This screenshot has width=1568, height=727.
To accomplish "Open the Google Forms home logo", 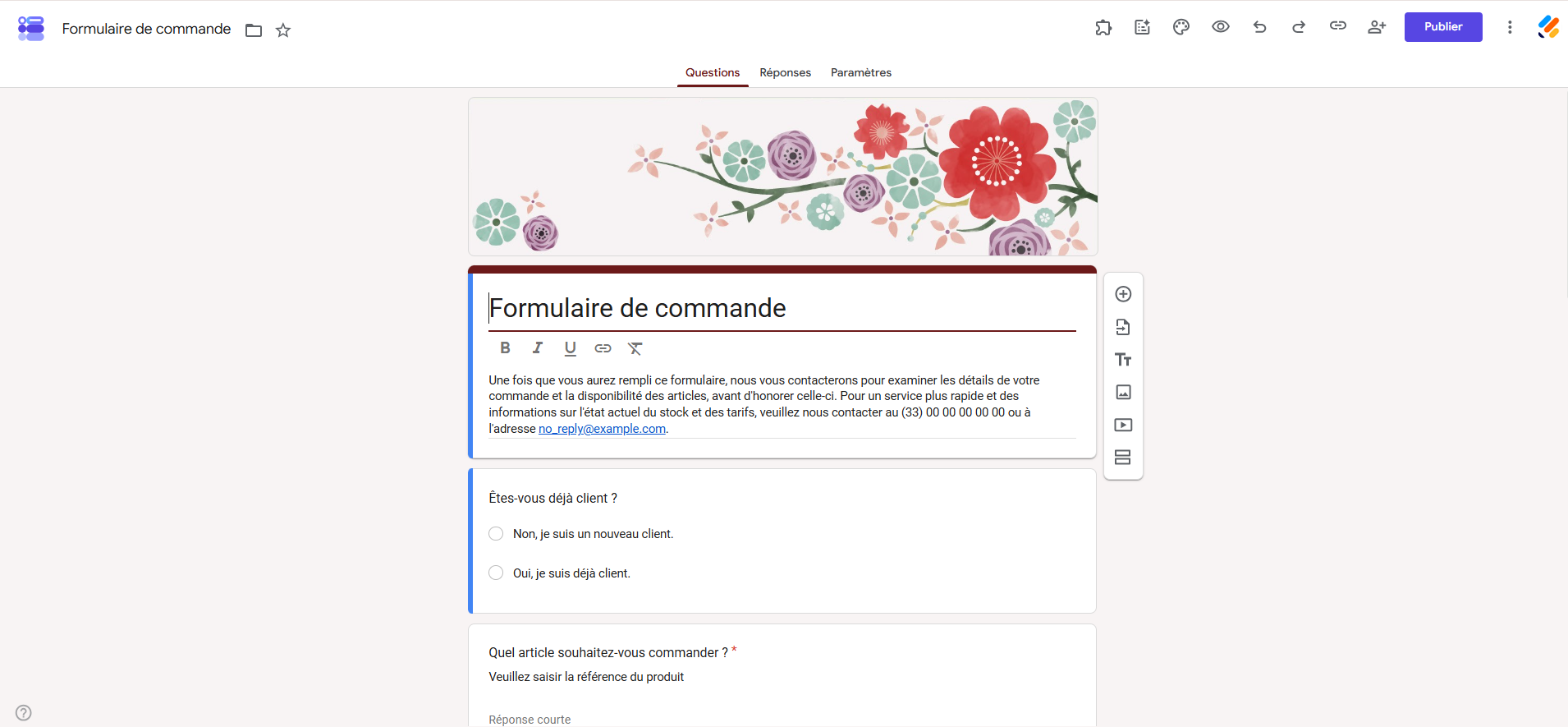I will click(x=31, y=28).
